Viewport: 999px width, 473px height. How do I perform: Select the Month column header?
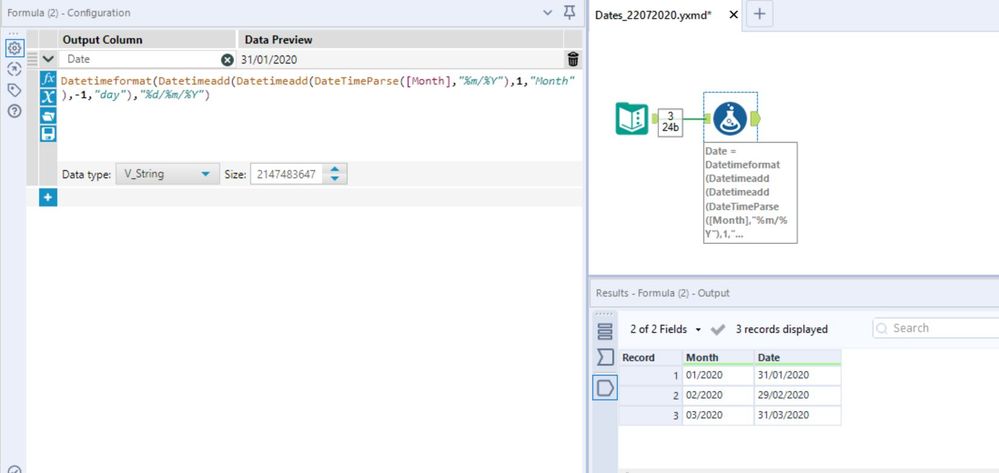point(718,358)
